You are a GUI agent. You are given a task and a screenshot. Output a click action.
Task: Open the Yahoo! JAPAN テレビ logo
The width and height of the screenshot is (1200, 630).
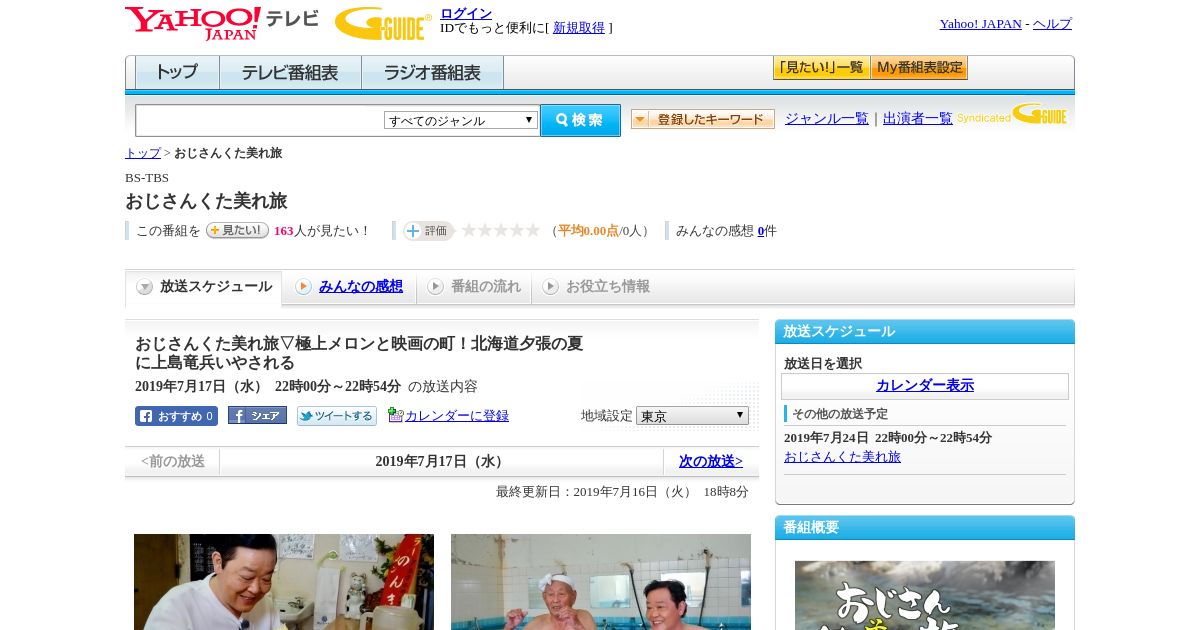click(x=222, y=23)
